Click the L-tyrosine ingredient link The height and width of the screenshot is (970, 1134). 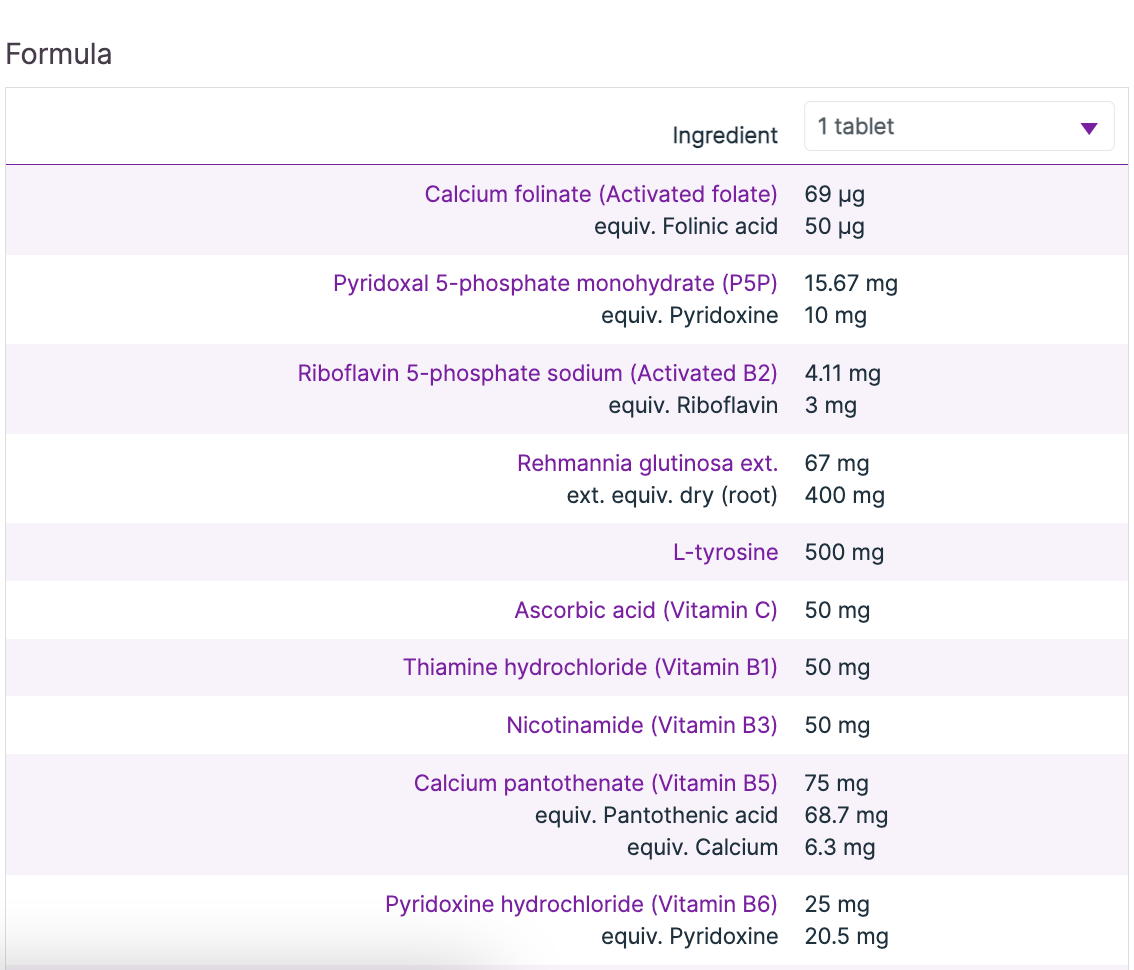click(725, 553)
